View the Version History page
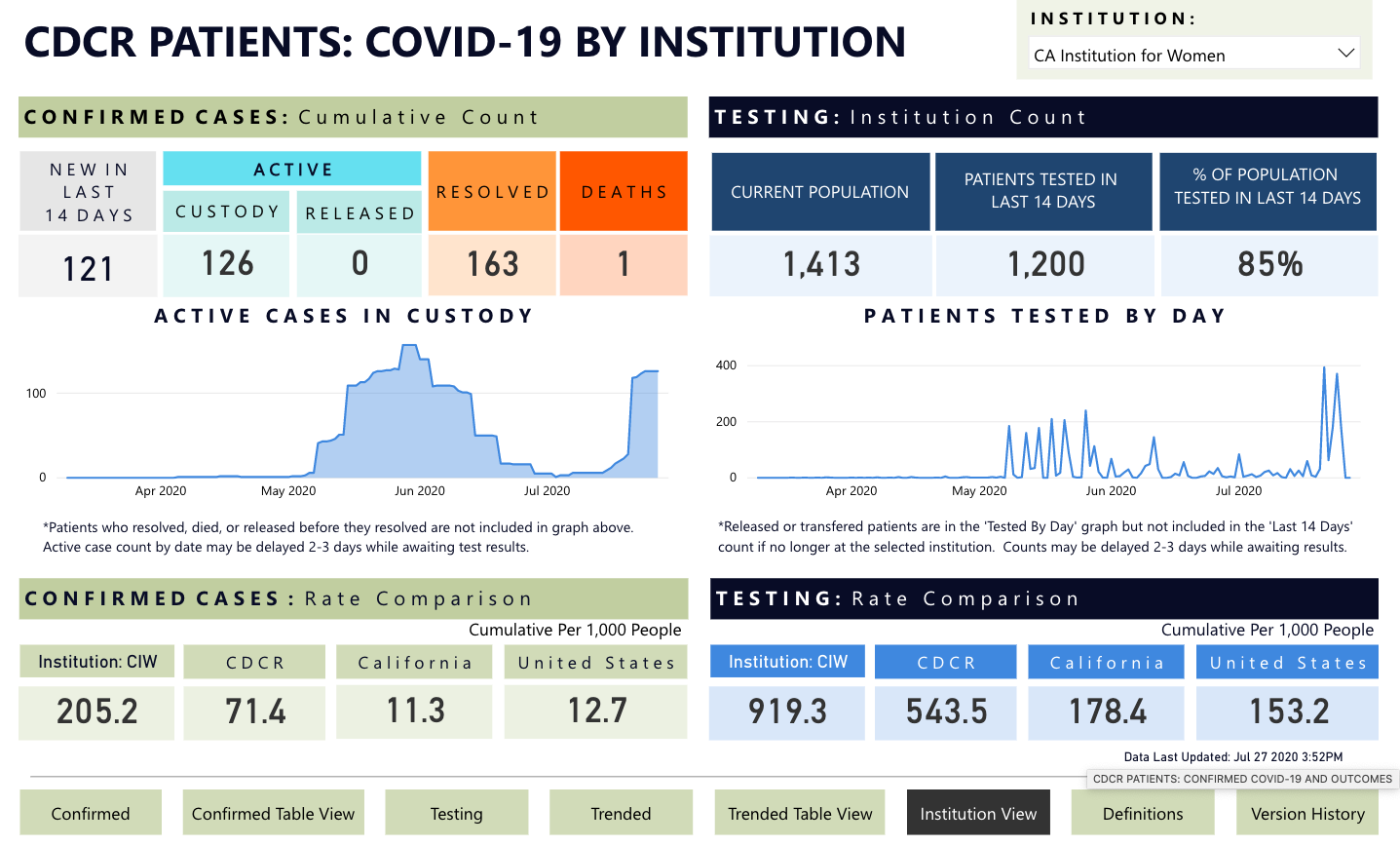Screen dimensions: 1400x846 (x=1307, y=813)
